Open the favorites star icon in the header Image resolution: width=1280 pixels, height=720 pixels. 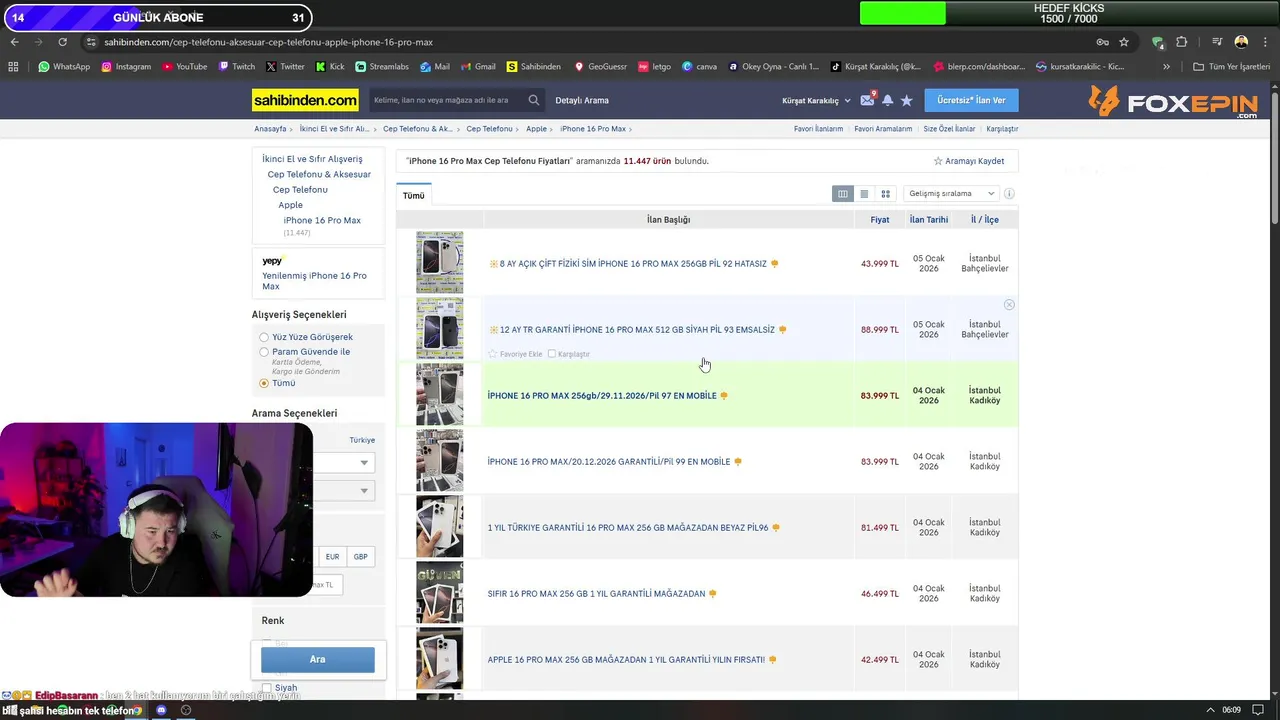[x=906, y=100]
